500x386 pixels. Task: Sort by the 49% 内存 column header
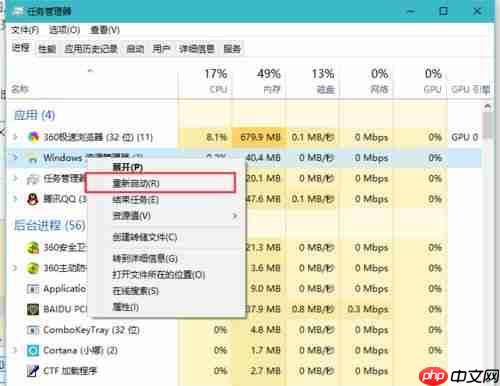[x=259, y=81]
